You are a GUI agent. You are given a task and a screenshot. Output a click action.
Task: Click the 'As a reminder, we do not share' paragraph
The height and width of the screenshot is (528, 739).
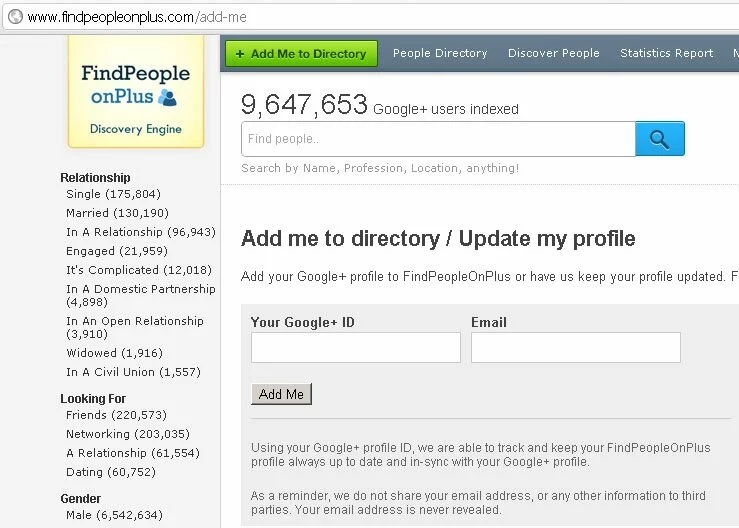(x=478, y=503)
